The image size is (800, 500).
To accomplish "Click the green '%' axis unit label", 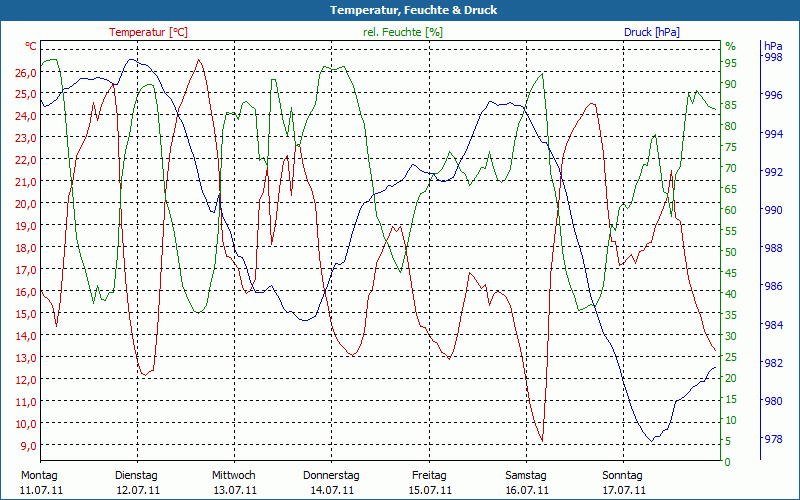I will [731, 46].
